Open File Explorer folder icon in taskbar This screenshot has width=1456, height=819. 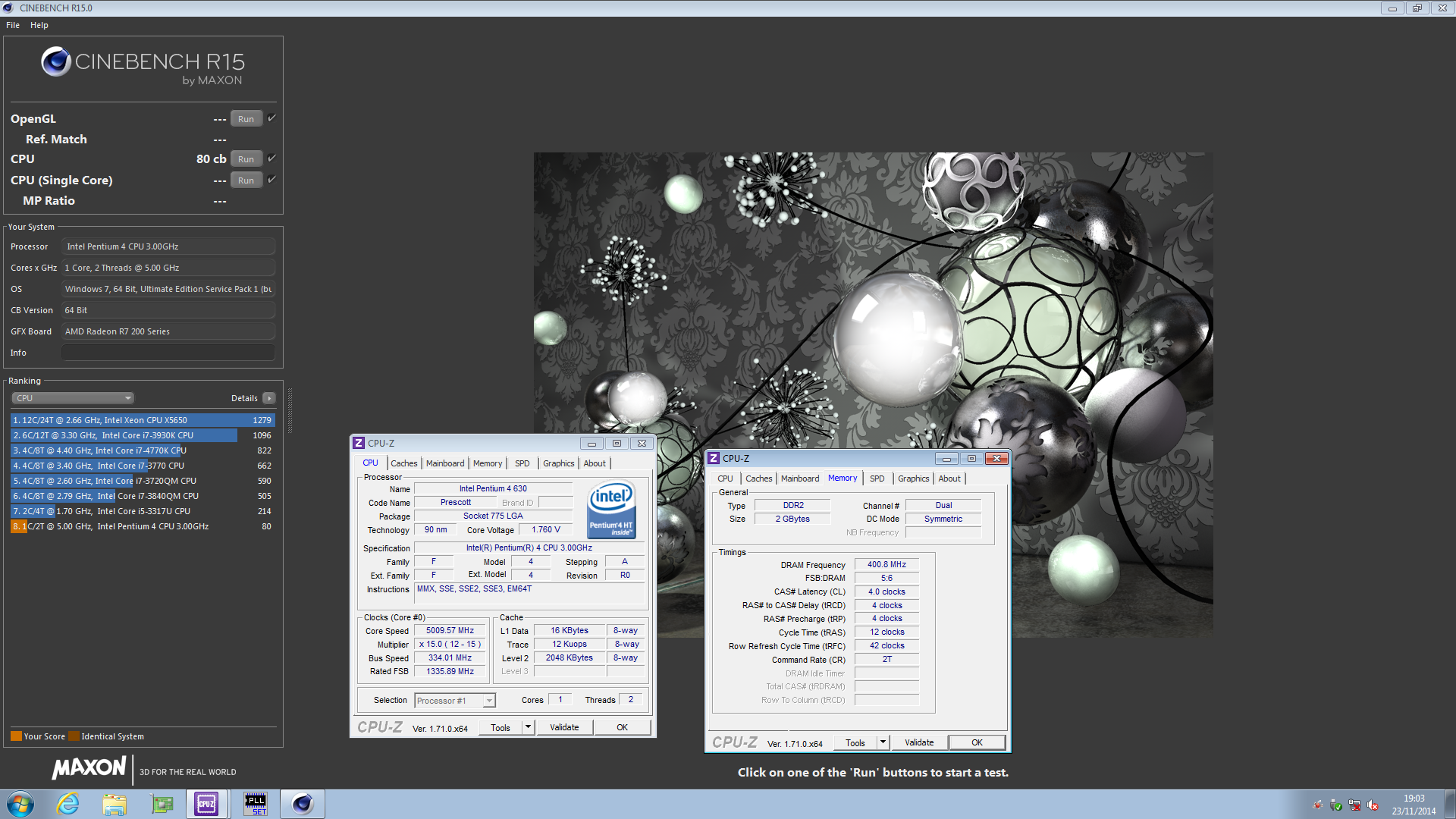tap(115, 804)
